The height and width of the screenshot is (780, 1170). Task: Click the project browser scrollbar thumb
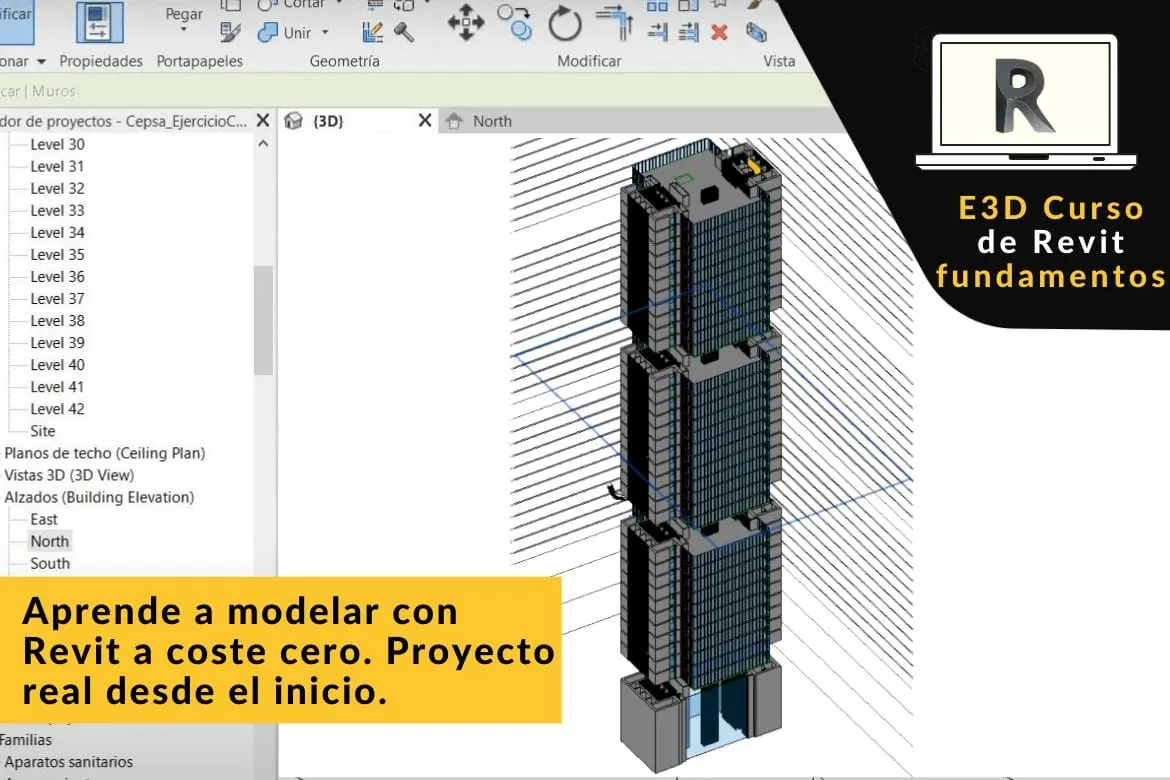click(263, 320)
